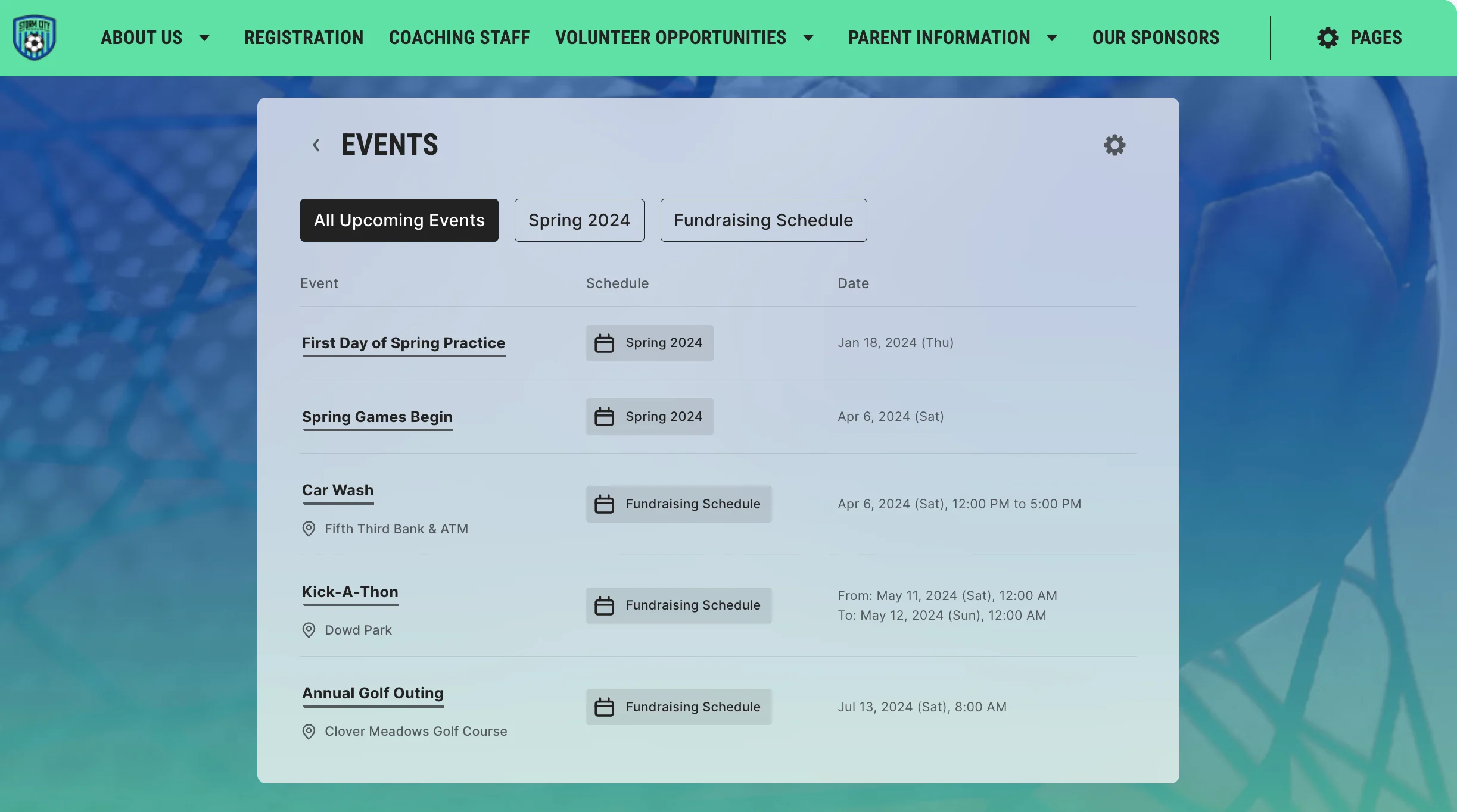
Task: Click location pin beside Fifth Third Bank
Action: click(309, 529)
